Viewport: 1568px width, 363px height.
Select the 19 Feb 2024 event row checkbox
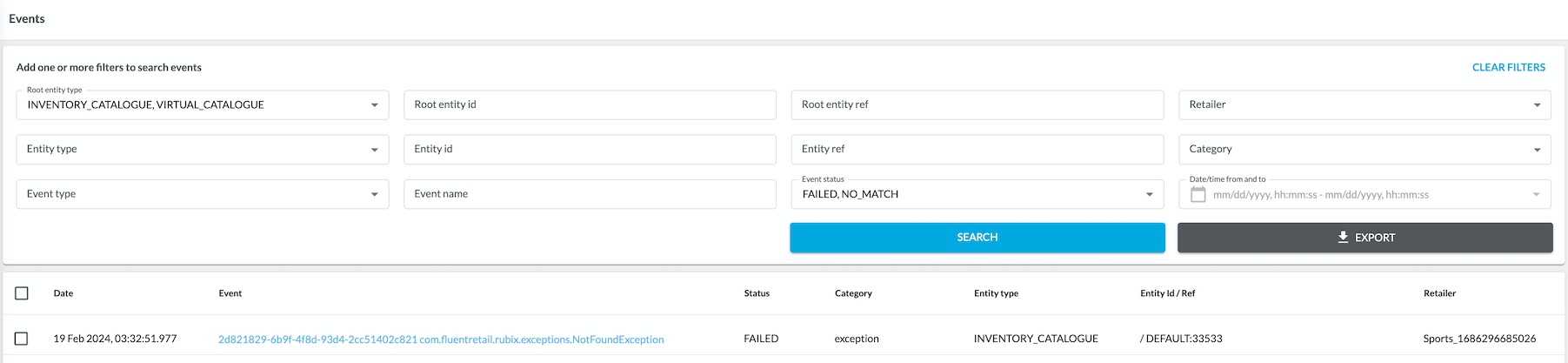click(x=22, y=339)
